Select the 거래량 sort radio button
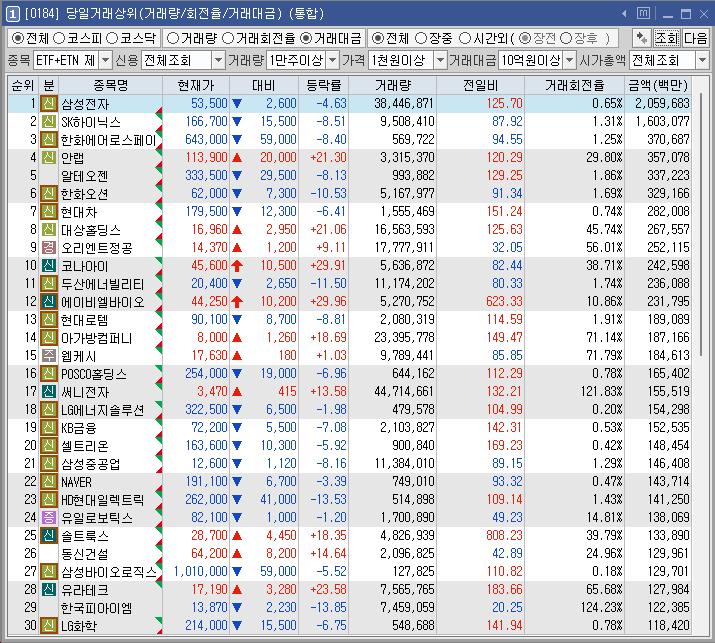The image size is (715, 643). click(x=172, y=38)
